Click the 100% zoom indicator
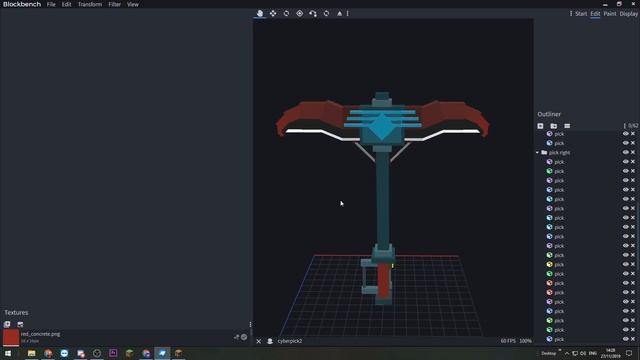 (x=525, y=341)
